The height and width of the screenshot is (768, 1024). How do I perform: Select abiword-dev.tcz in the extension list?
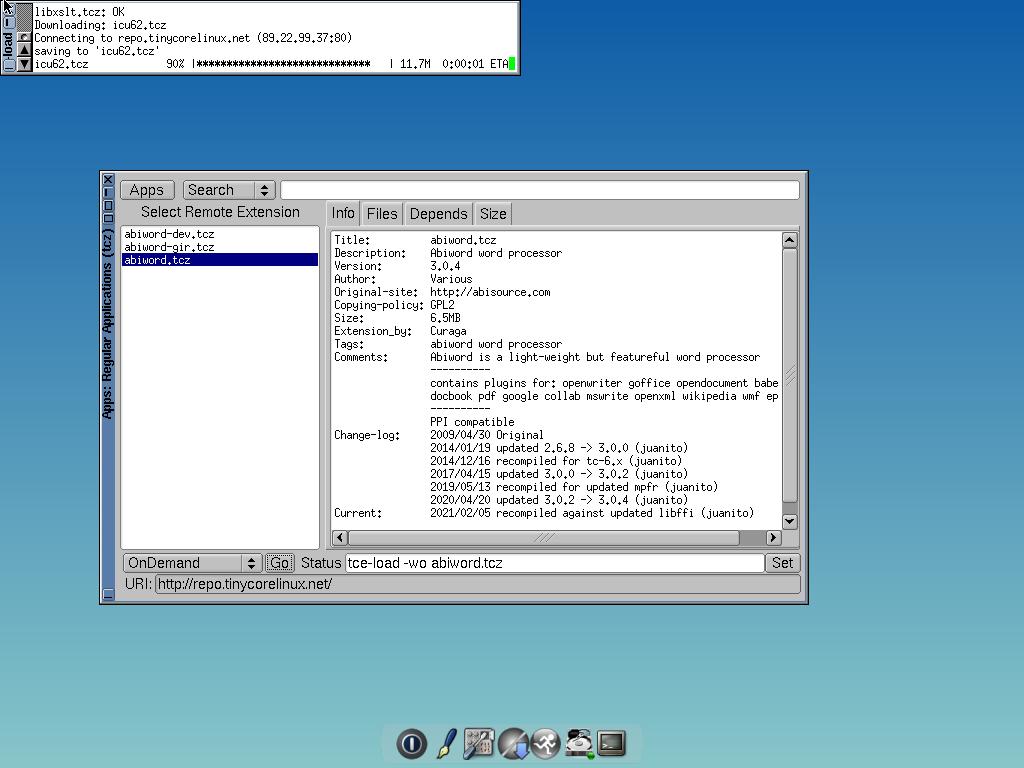(219, 234)
